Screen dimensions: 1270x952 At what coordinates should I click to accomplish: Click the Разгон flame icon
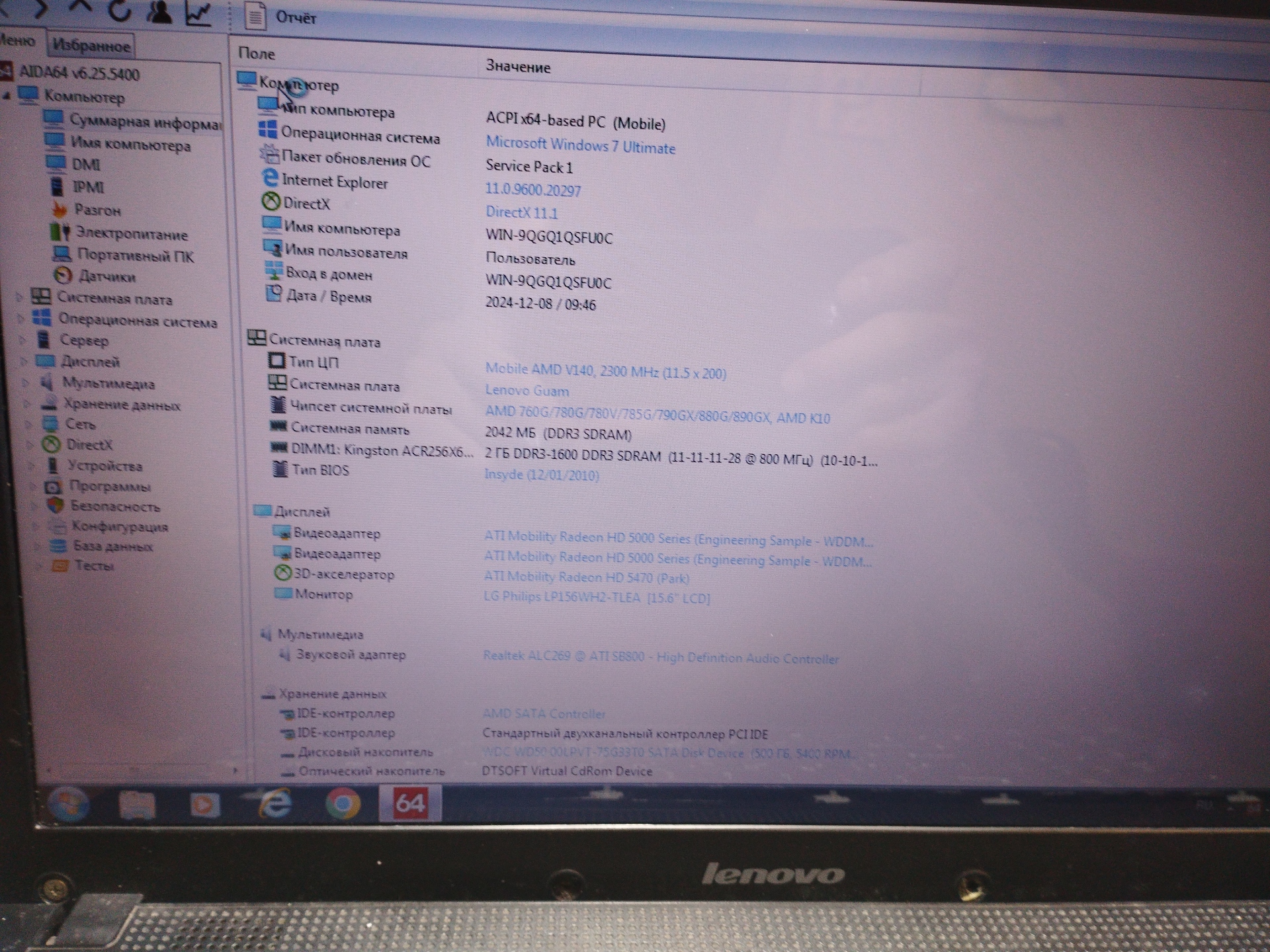[59, 210]
